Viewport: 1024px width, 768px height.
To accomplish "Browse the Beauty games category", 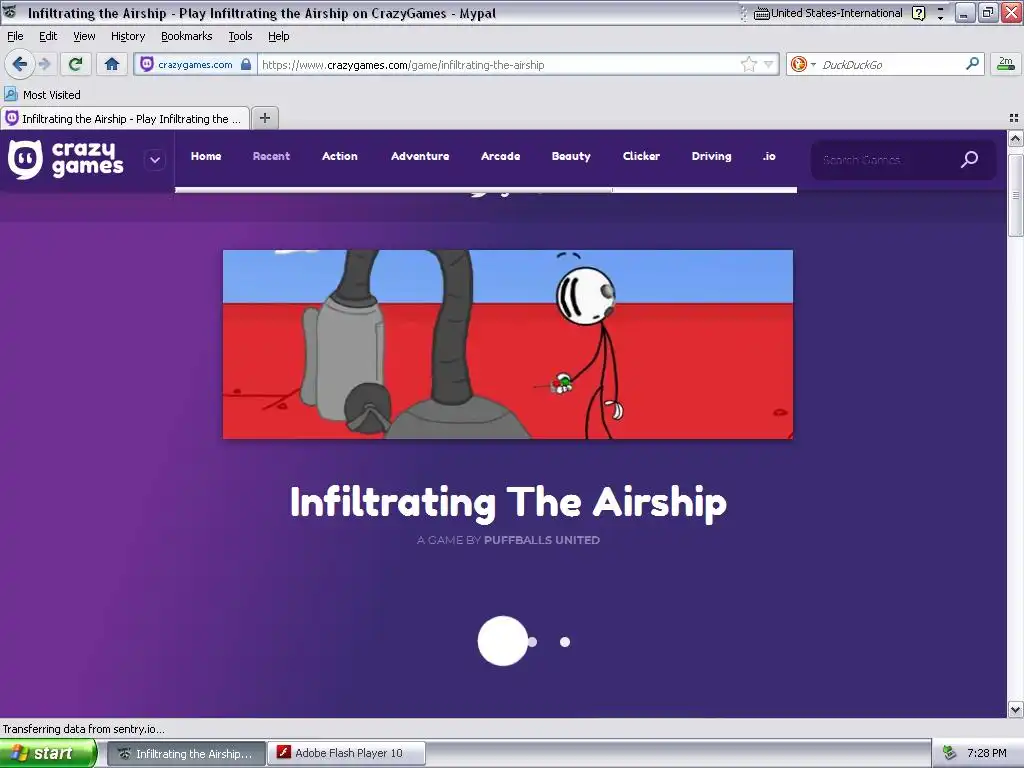I will (x=571, y=156).
